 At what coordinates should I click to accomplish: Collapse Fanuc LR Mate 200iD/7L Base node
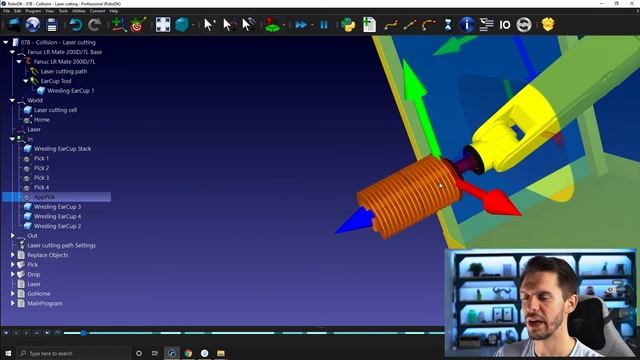[x=12, y=52]
